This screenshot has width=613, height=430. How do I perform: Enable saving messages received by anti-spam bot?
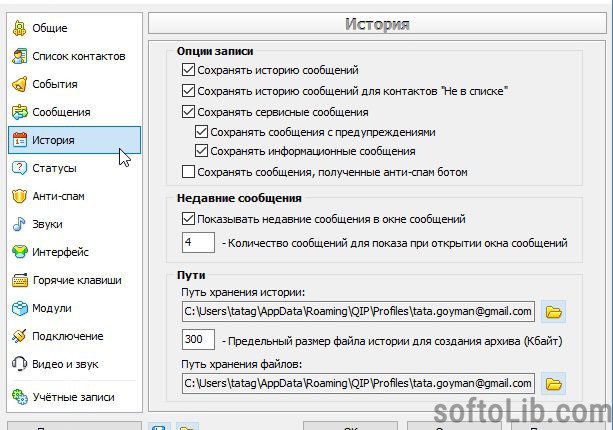[188, 172]
